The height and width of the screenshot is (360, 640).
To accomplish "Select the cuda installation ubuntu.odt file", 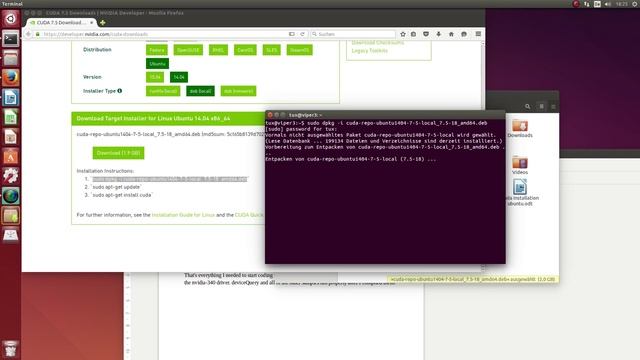I will coord(520,192).
